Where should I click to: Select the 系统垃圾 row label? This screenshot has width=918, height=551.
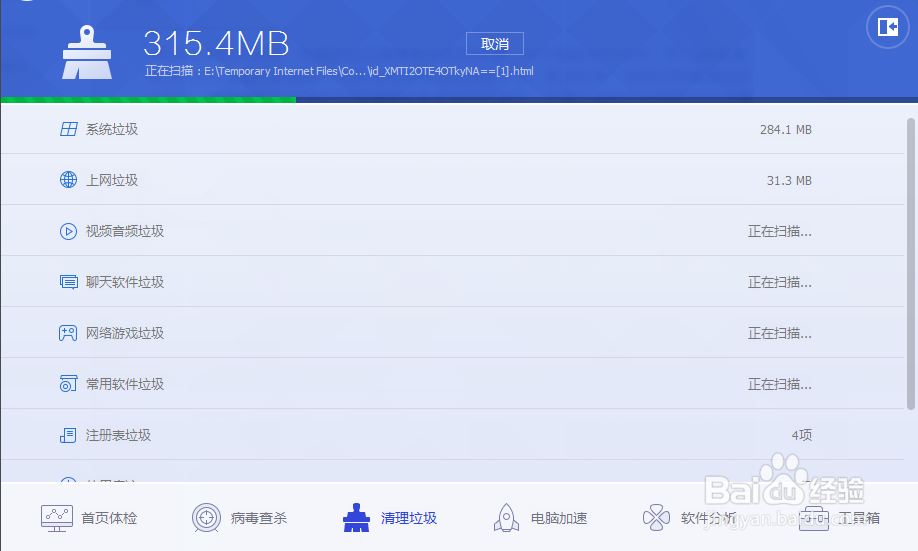[x=112, y=129]
